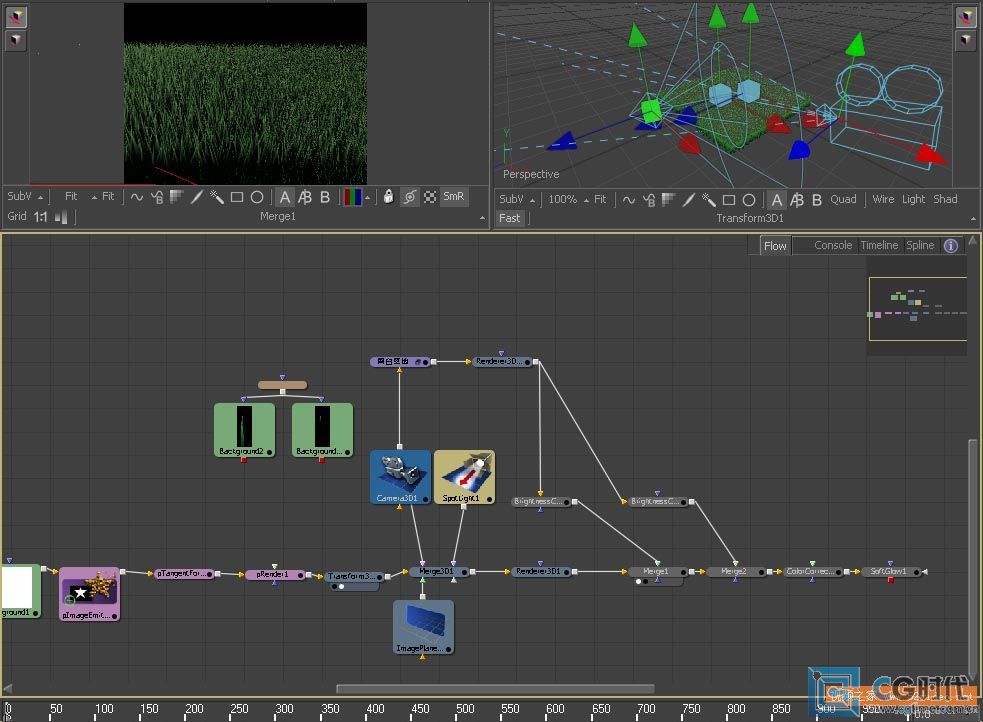
Task: Show A/B split buffer in left viewer
Action: point(305,197)
